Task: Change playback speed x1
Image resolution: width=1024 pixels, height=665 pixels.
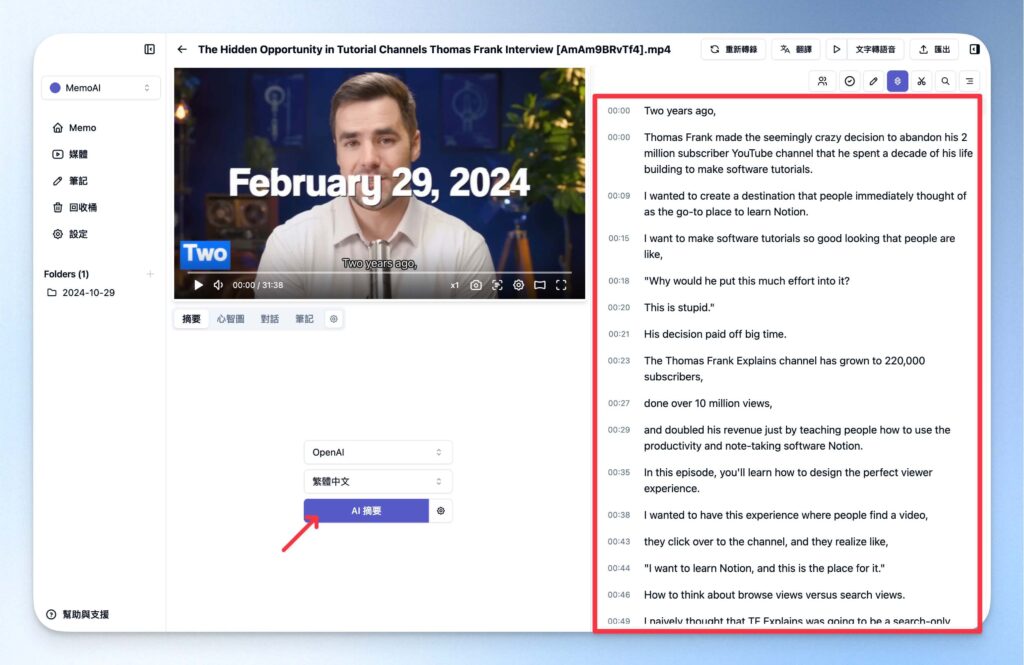Action: coord(455,285)
